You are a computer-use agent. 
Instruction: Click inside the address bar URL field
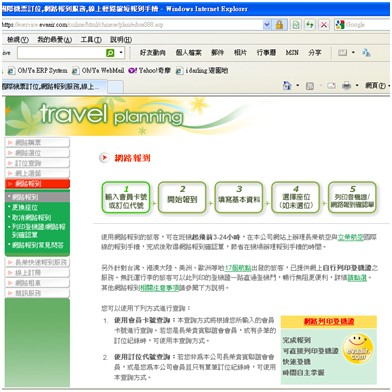point(132,25)
